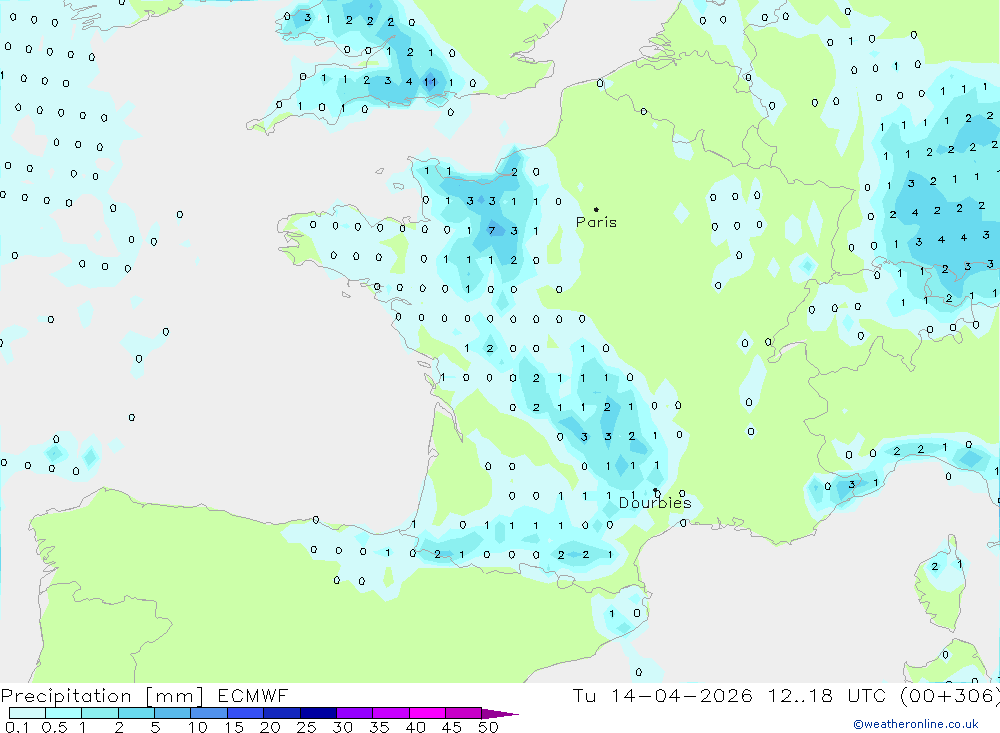The image size is (1000, 733).
Task: Select the lightest cyan 0.1–0.5 legend swatch
Action: click(x=27, y=713)
